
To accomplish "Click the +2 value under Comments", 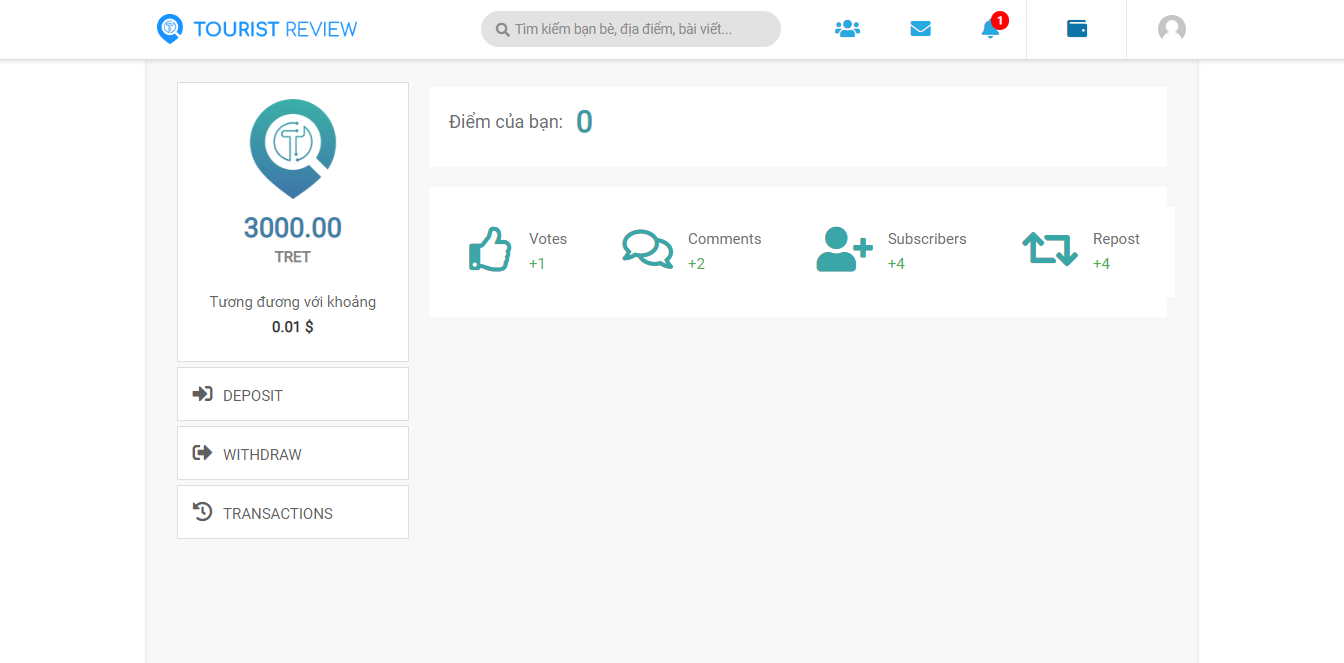I will click(696, 264).
